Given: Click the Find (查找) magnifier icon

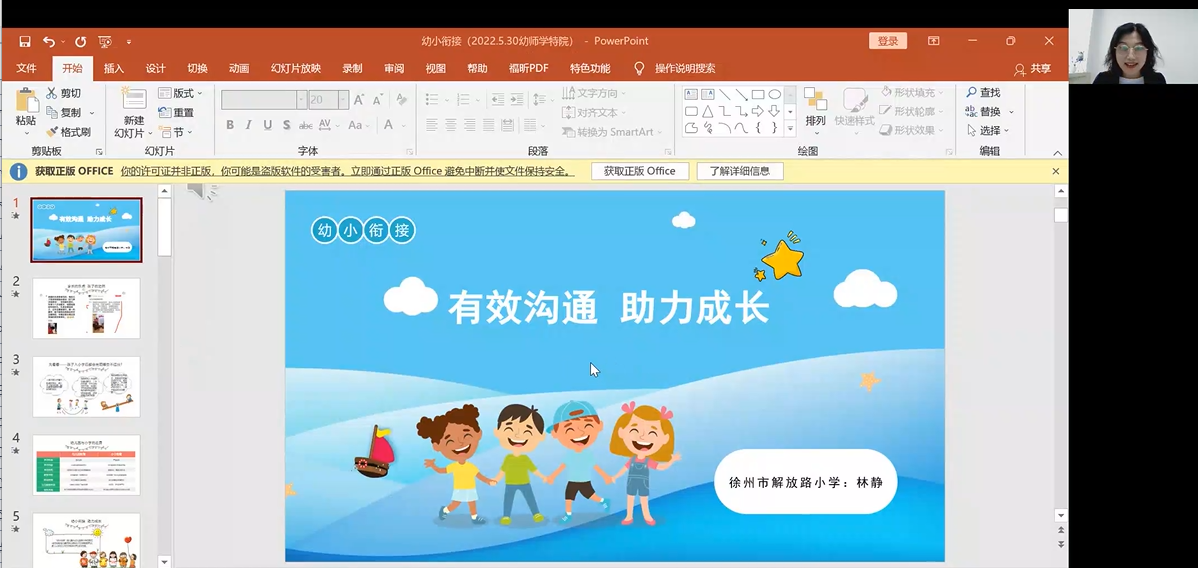Looking at the screenshot, I should click(x=972, y=93).
